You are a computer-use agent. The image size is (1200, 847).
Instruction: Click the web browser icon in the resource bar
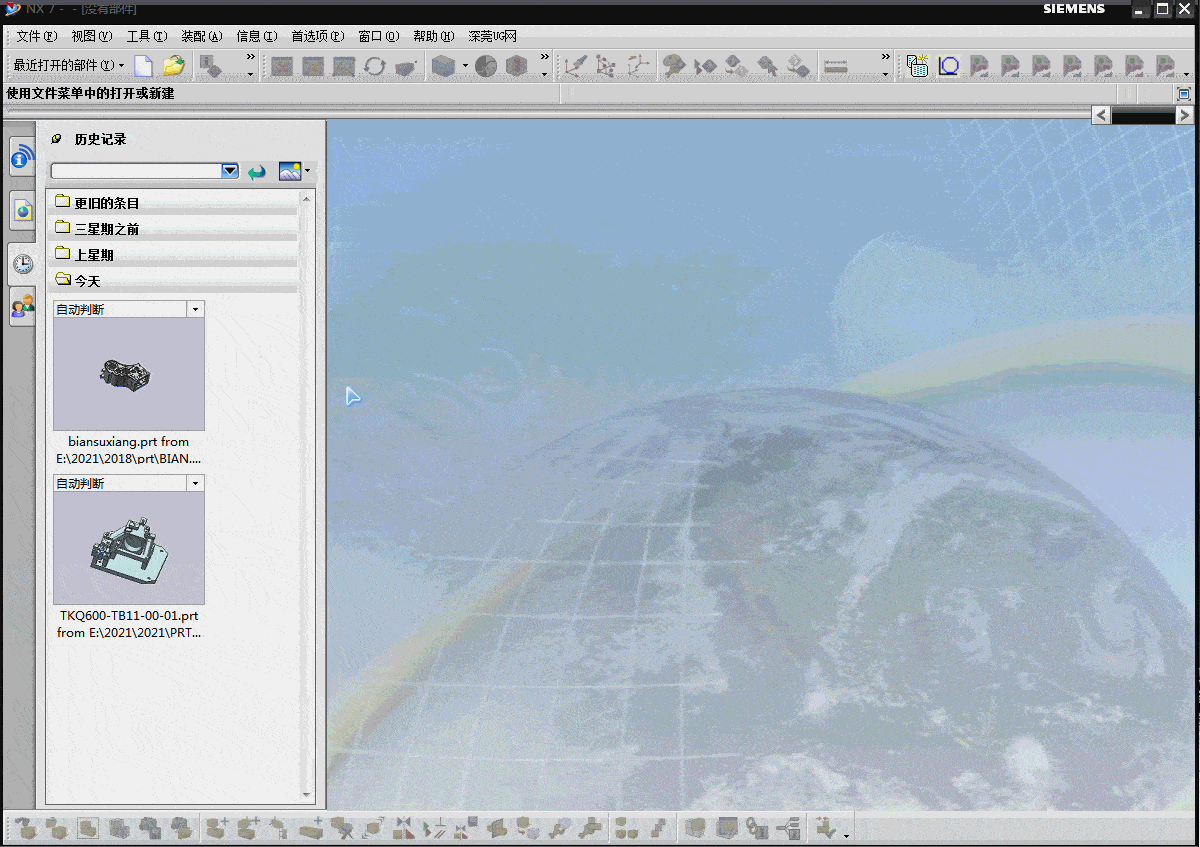point(22,210)
